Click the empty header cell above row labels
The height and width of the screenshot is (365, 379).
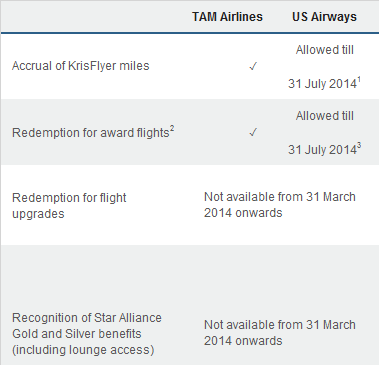point(93,17)
